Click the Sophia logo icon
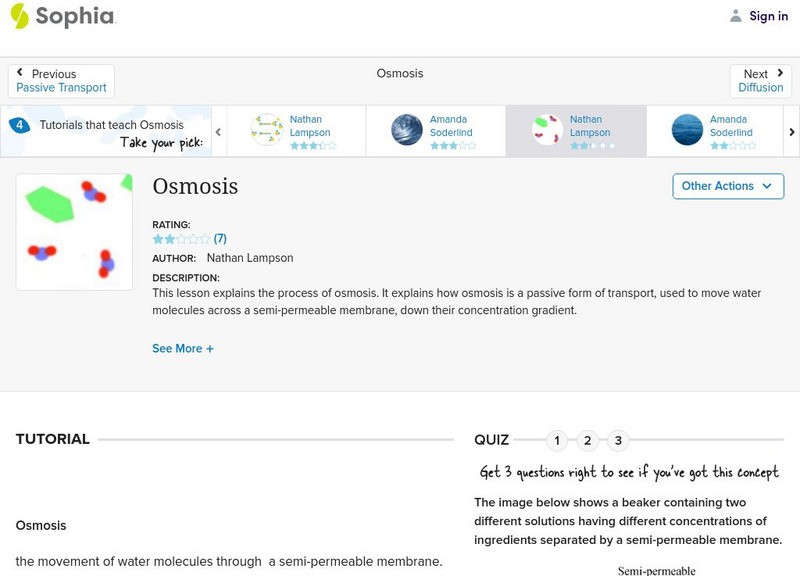800x576 pixels. click(20, 16)
